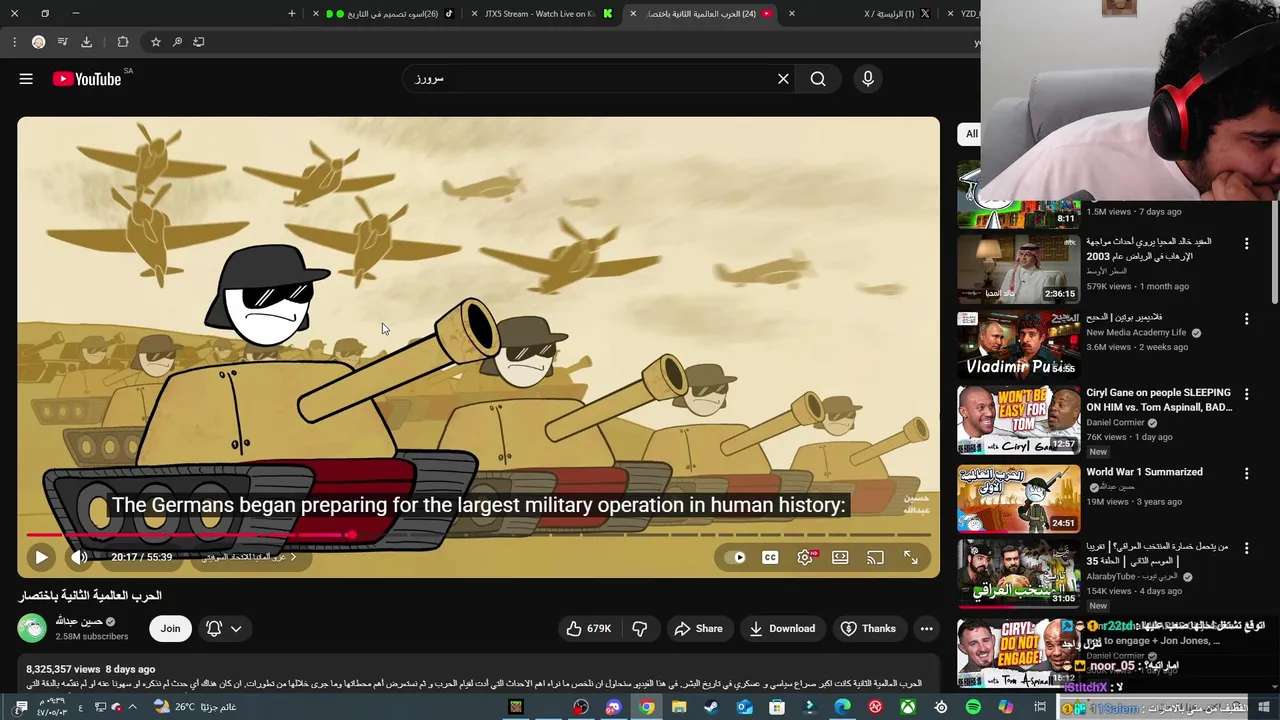Open the YouTube hamburger guide menu

26,79
